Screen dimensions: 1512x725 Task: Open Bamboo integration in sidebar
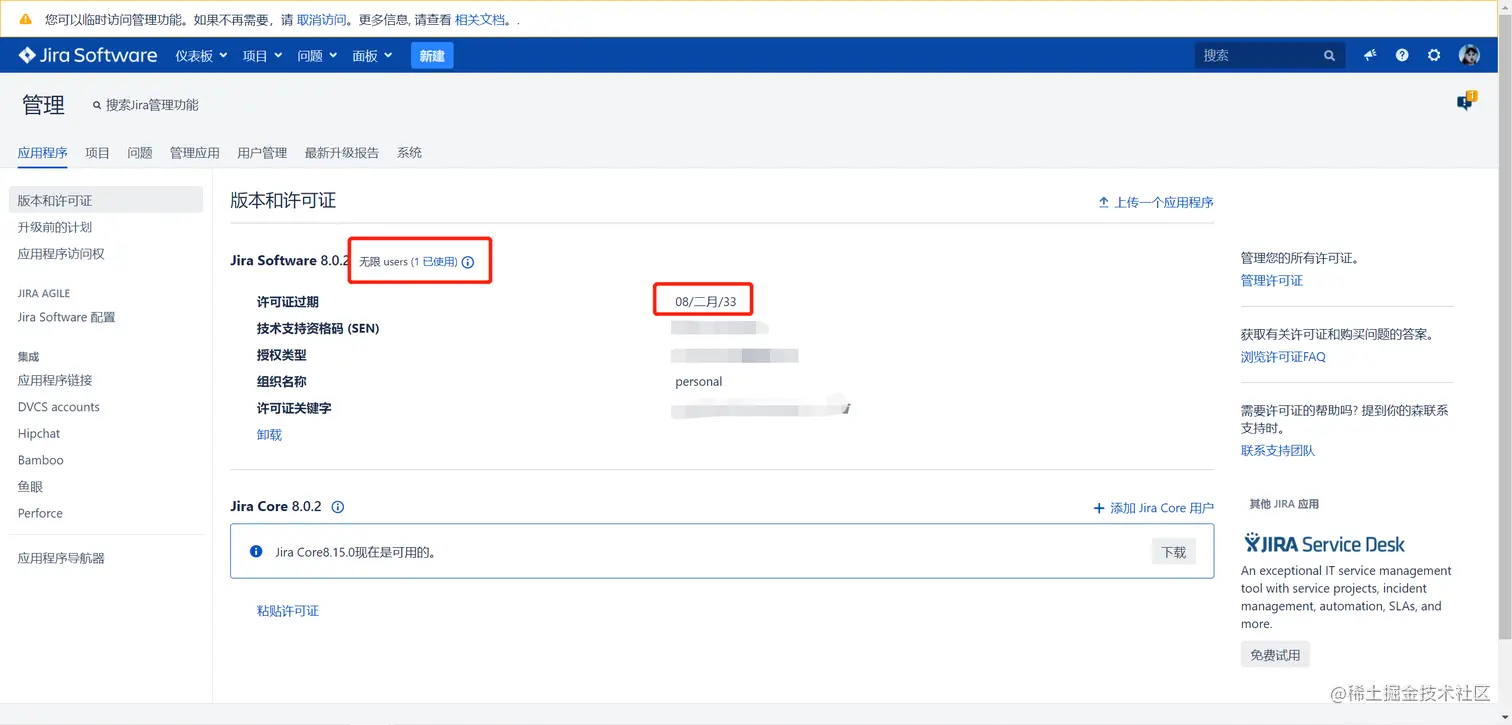point(40,460)
